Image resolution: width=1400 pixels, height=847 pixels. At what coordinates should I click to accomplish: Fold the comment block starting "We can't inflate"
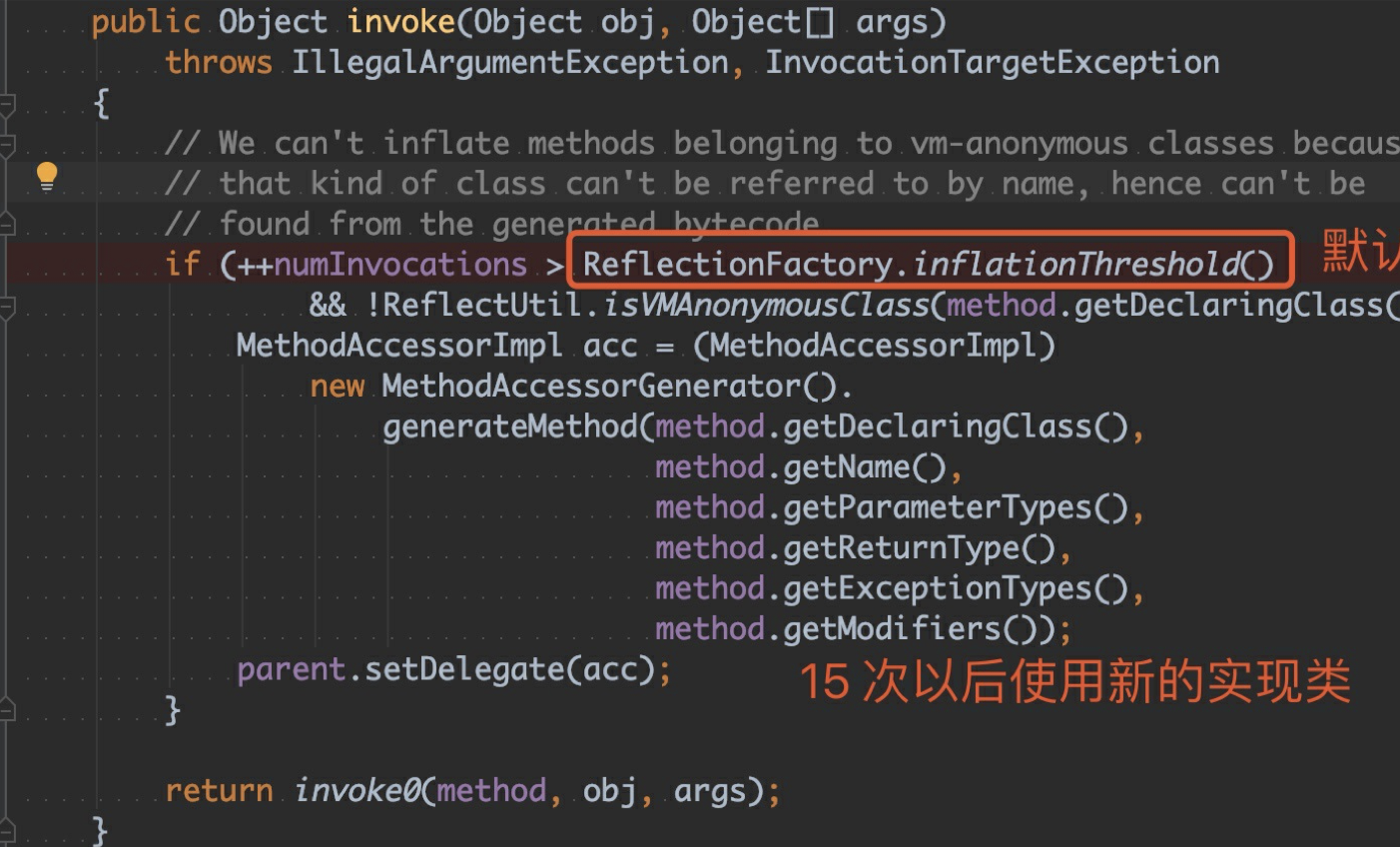pyautogui.click(x=7, y=145)
